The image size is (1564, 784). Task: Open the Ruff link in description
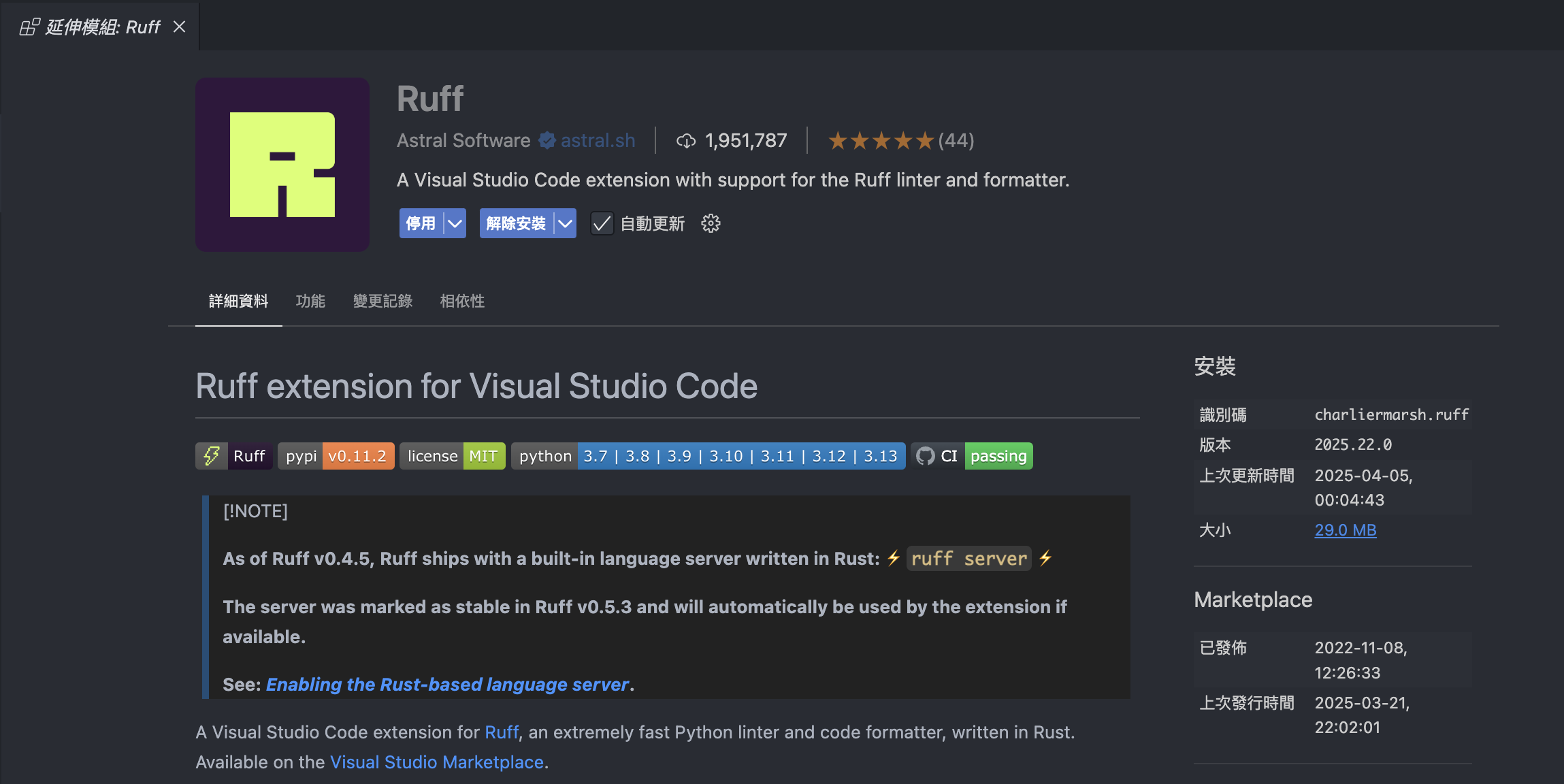click(502, 732)
